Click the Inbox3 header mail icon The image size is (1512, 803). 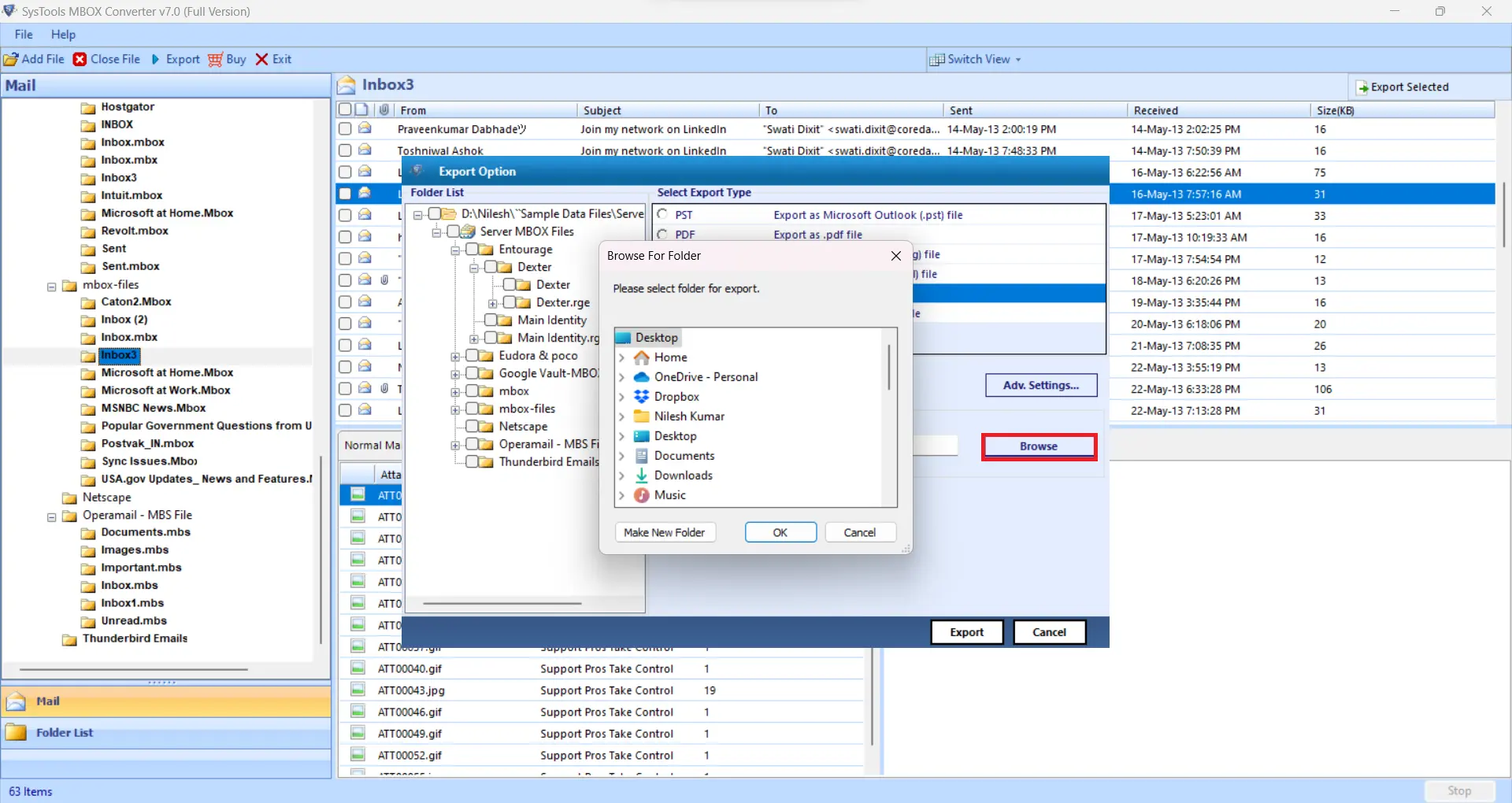[346, 85]
